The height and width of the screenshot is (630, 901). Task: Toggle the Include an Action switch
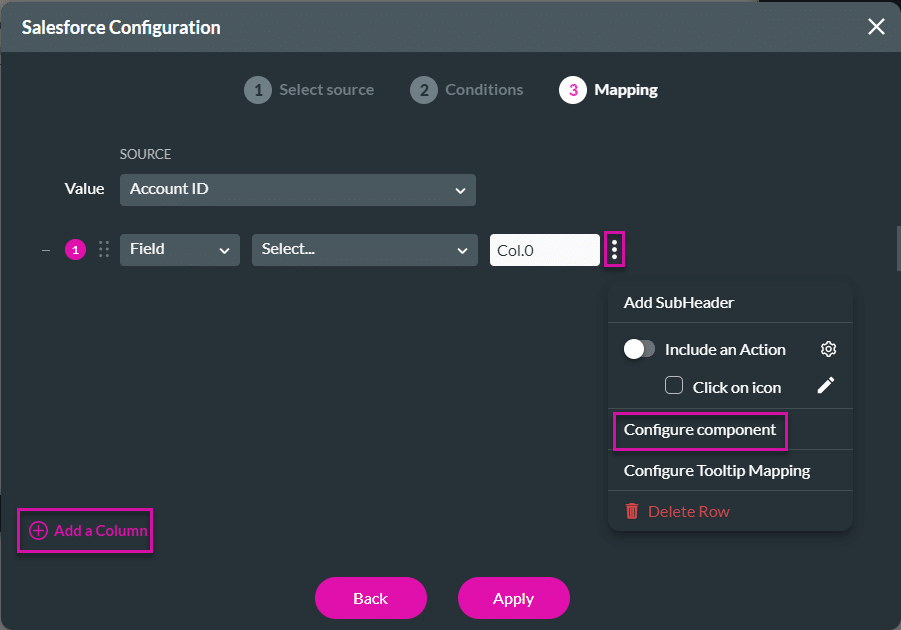639,349
